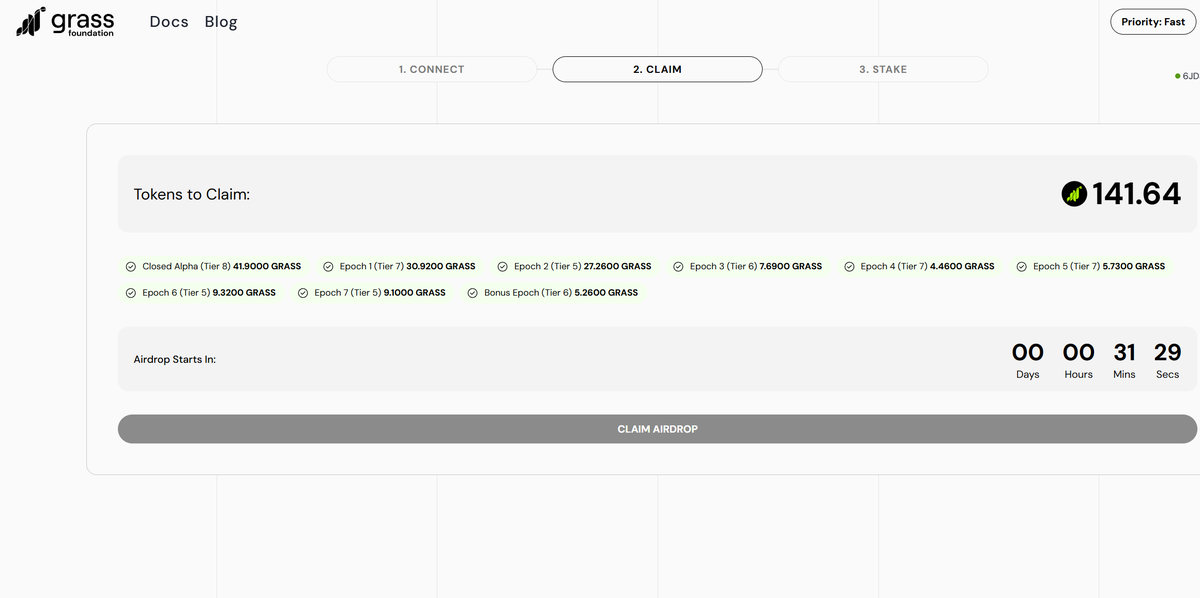The image size is (1200, 598).
Task: Click the checkmark icon for Bonus Epoch
Action: (x=473, y=293)
